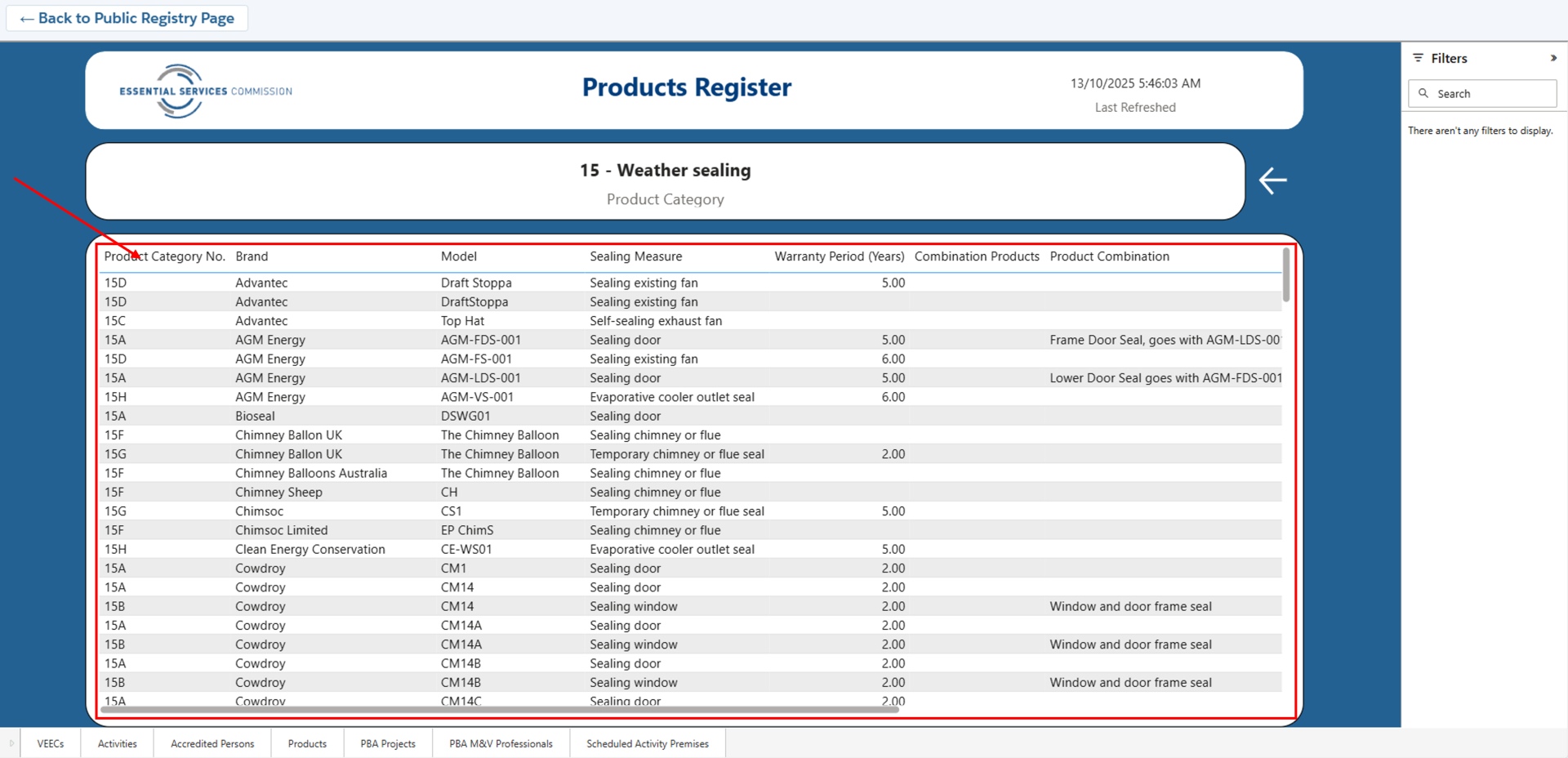
Task: Switch to the Activities tab
Action: click(x=118, y=743)
